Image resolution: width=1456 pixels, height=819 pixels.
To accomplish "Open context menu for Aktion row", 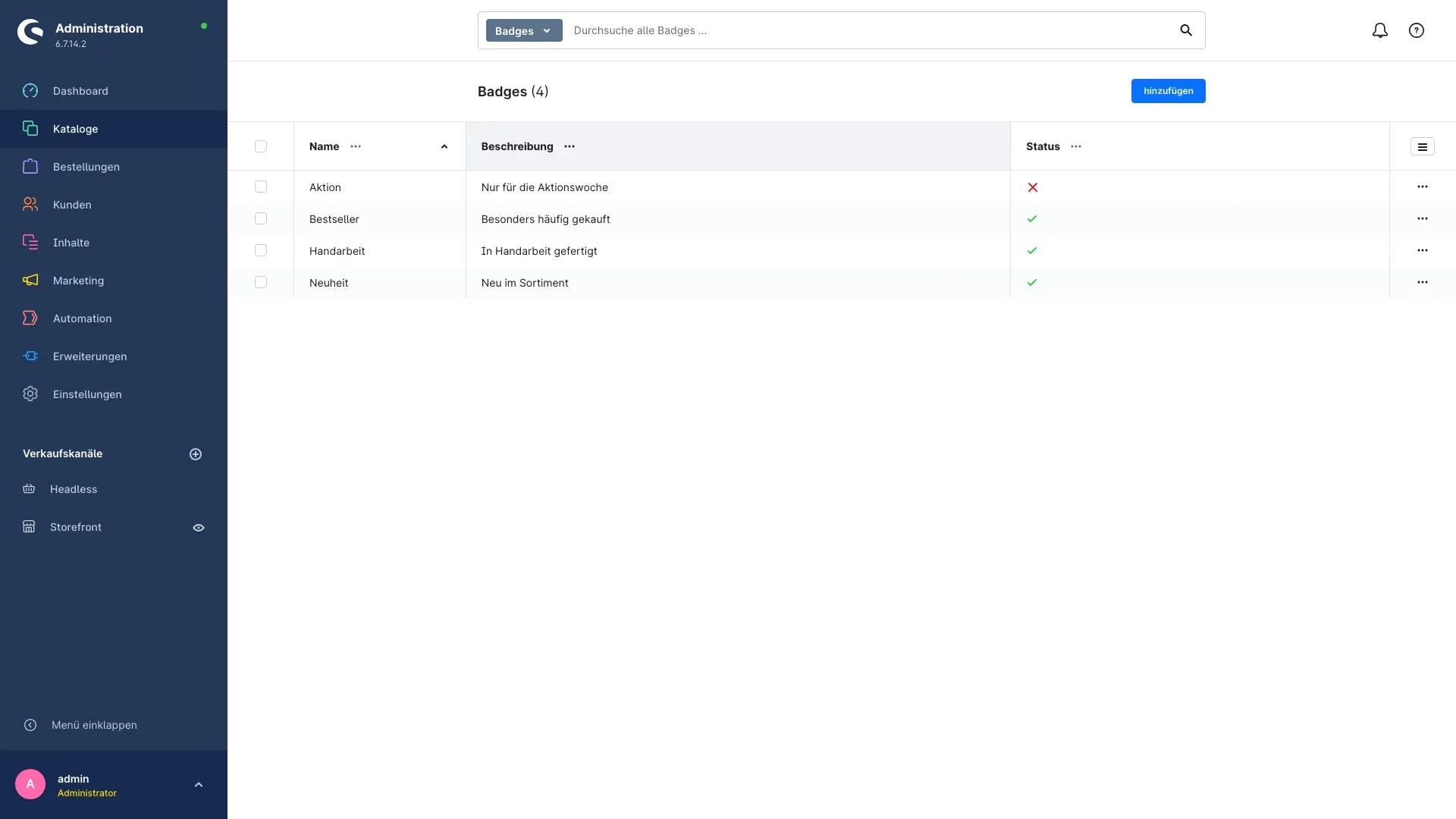I will (1423, 187).
